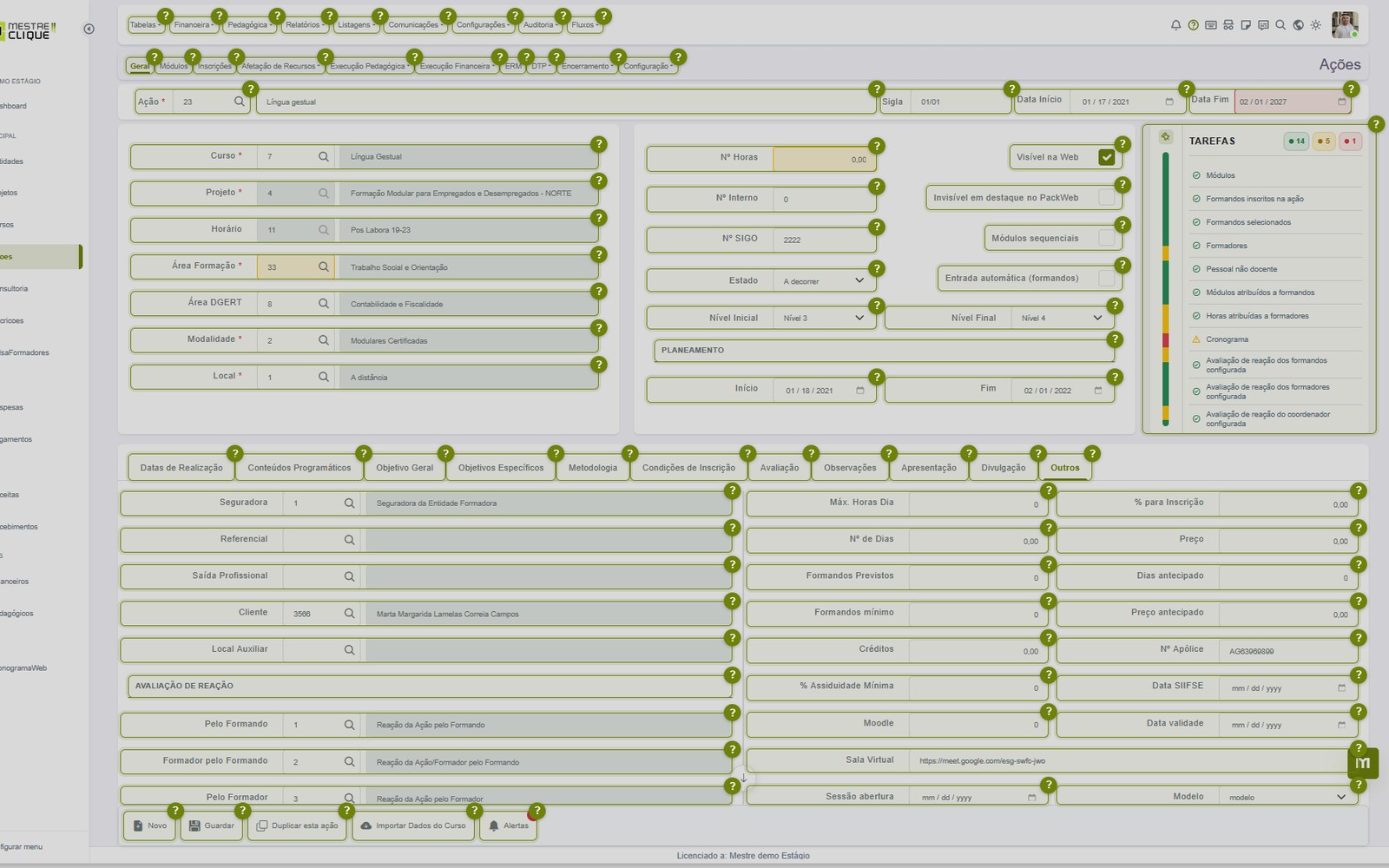Click the Guardar button

(x=212, y=825)
